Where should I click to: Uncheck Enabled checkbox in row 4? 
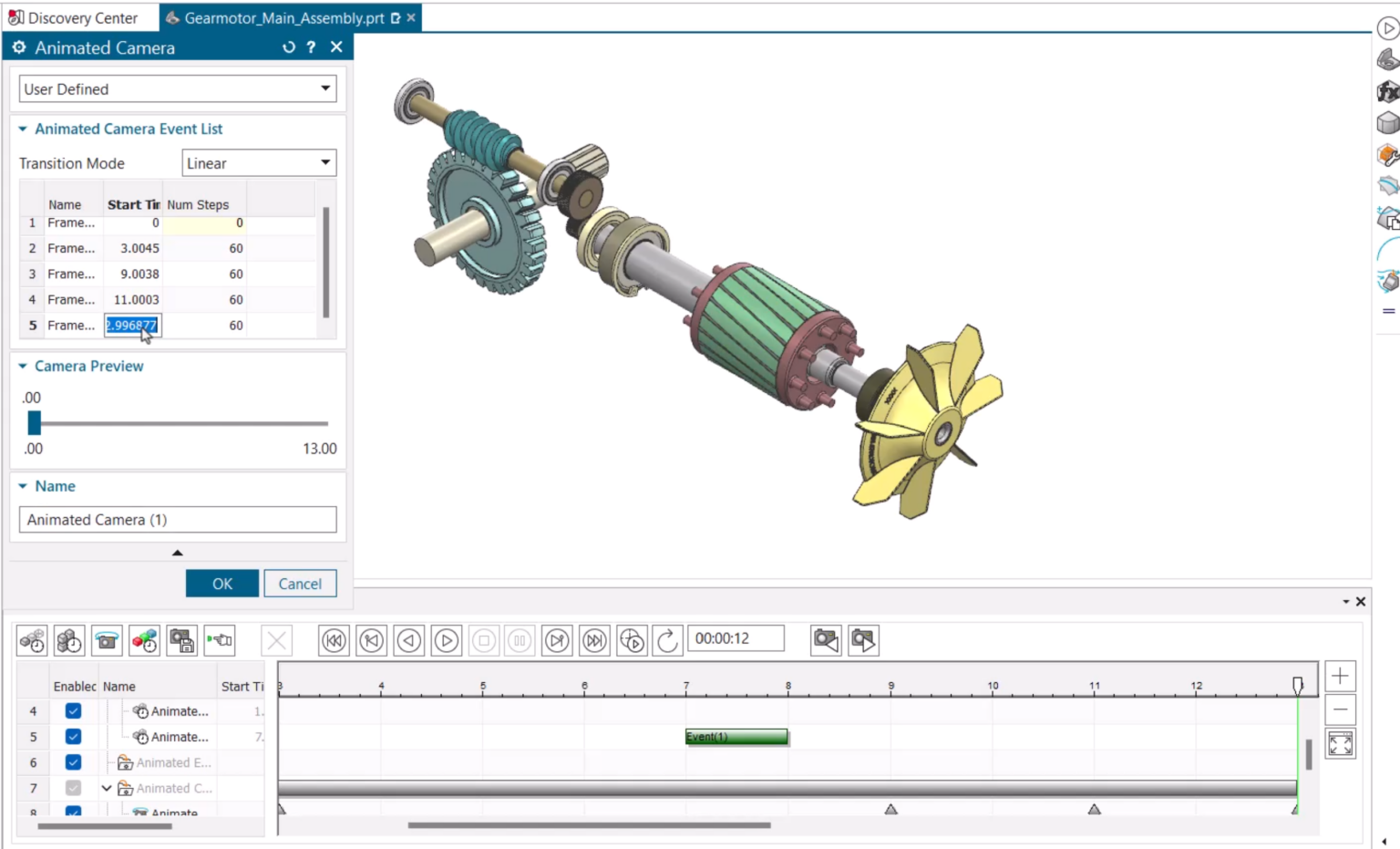pyautogui.click(x=74, y=711)
